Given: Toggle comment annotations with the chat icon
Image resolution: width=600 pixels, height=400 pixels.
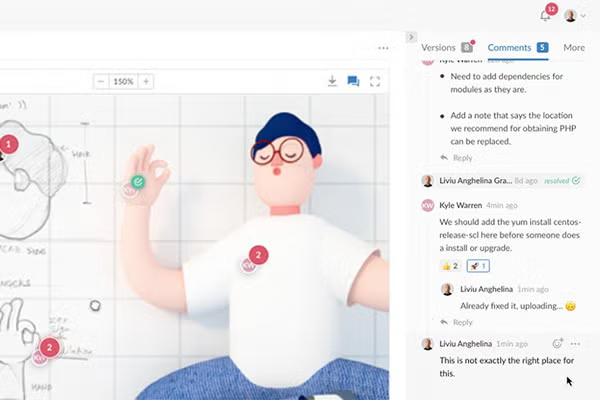Looking at the screenshot, I should (x=353, y=81).
